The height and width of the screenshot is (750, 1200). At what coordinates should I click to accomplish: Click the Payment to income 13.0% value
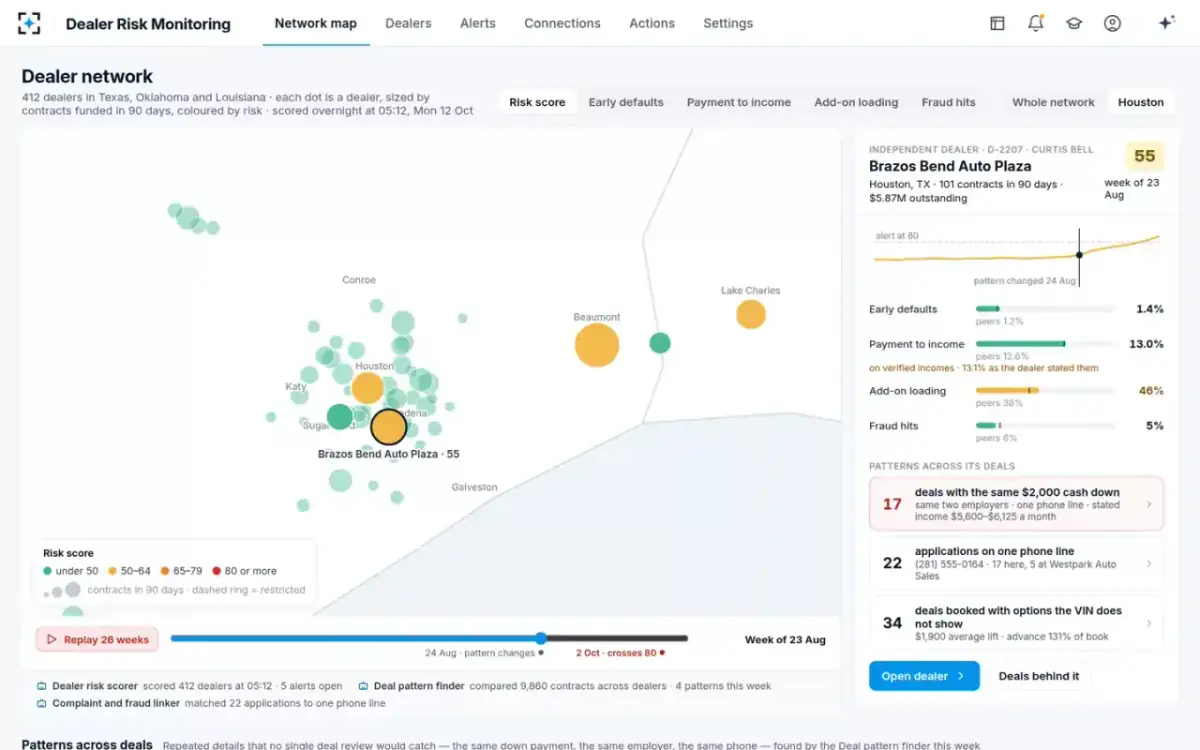coord(1146,344)
